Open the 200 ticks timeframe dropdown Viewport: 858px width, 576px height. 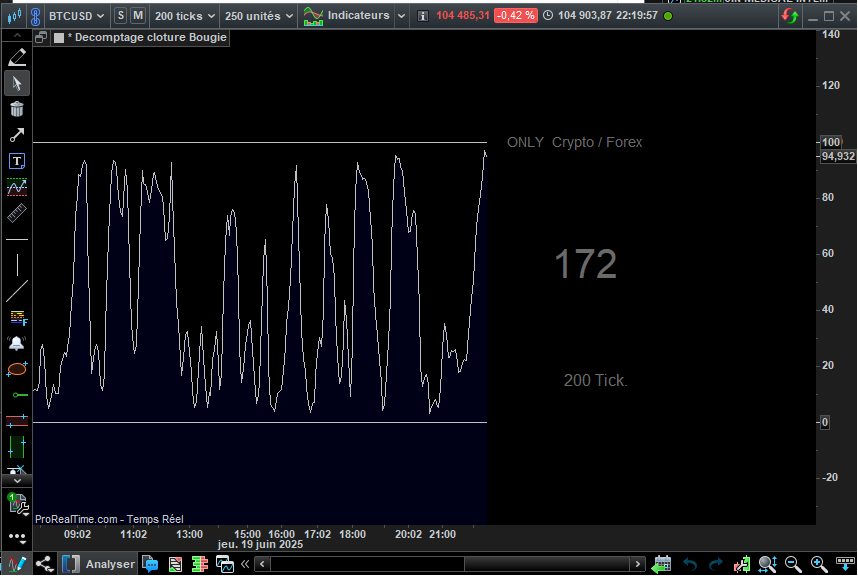(184, 16)
